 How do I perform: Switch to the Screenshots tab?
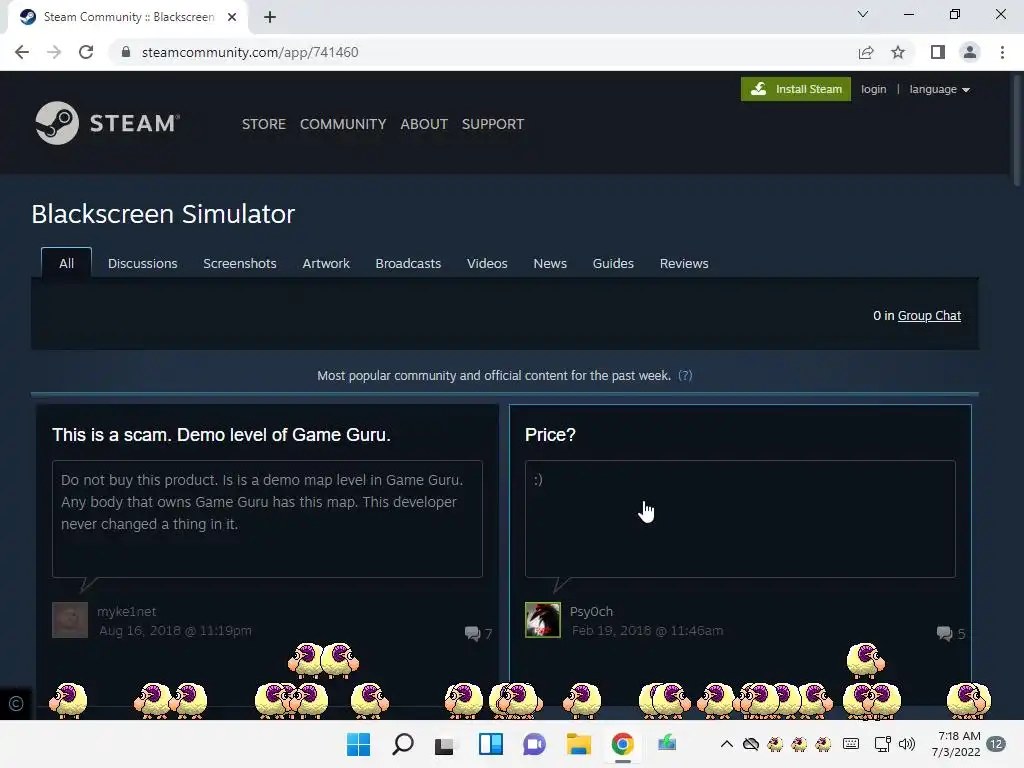(240, 263)
